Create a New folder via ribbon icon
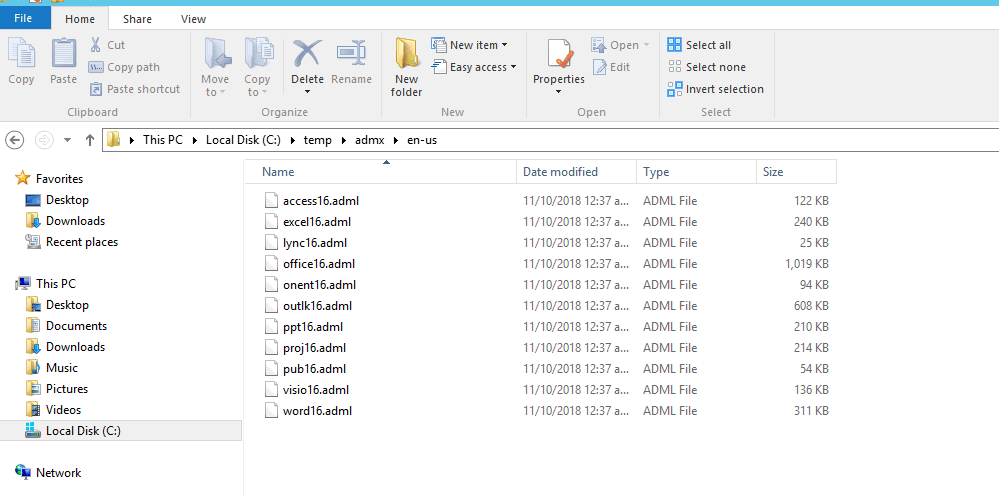Image resolution: width=999 pixels, height=497 pixels. click(406, 58)
